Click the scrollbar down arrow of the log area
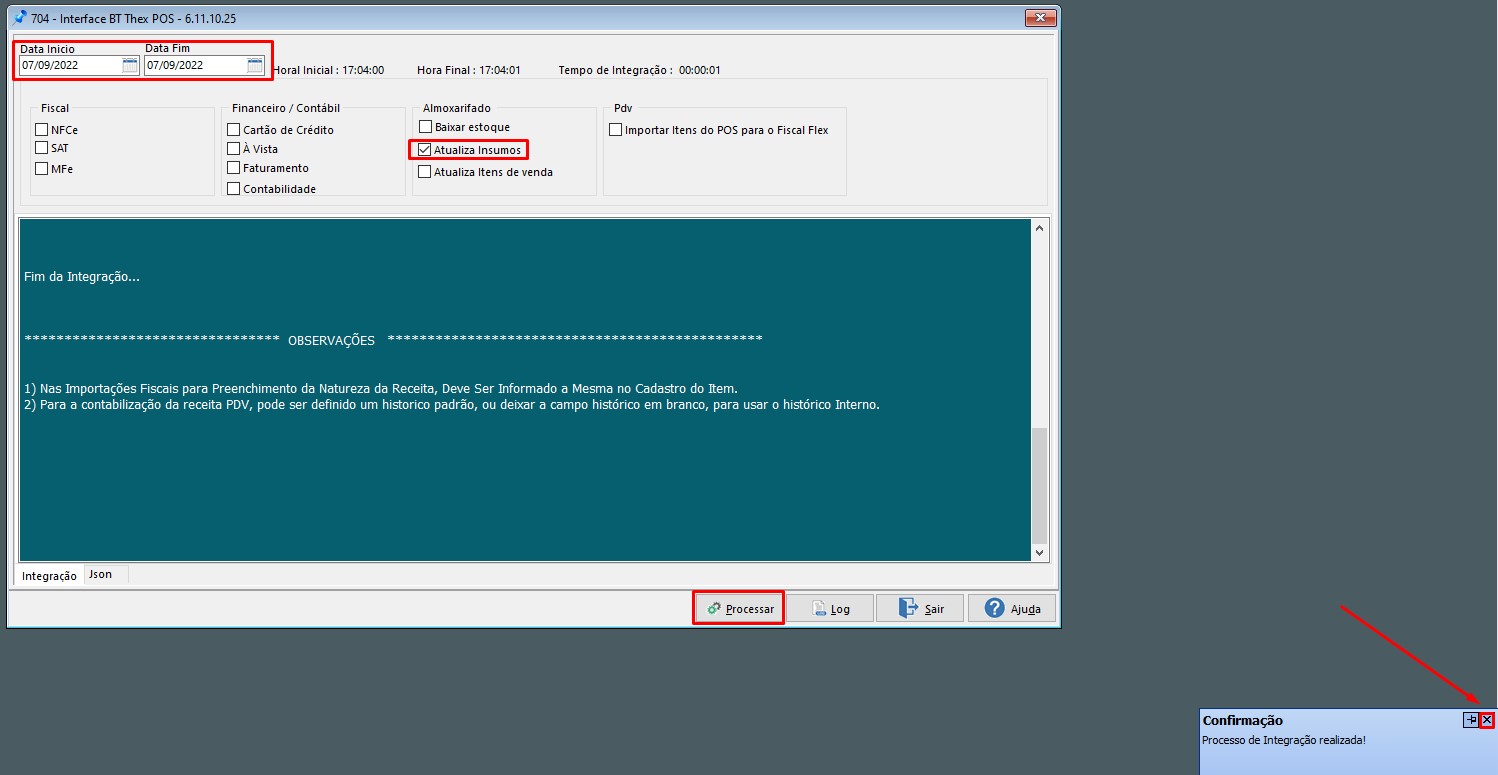 tap(1039, 552)
